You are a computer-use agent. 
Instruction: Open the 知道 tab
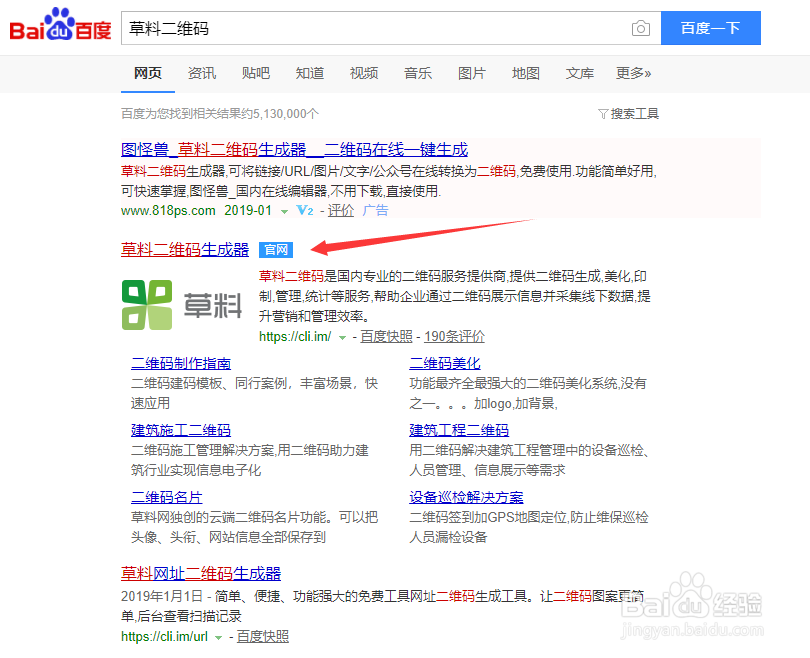[310, 73]
